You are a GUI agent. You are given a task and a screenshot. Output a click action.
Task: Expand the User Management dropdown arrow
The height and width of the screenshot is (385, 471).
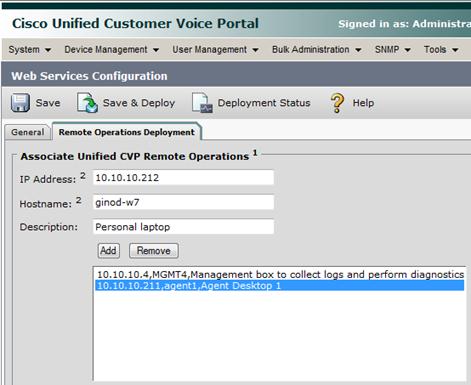[x=255, y=50]
